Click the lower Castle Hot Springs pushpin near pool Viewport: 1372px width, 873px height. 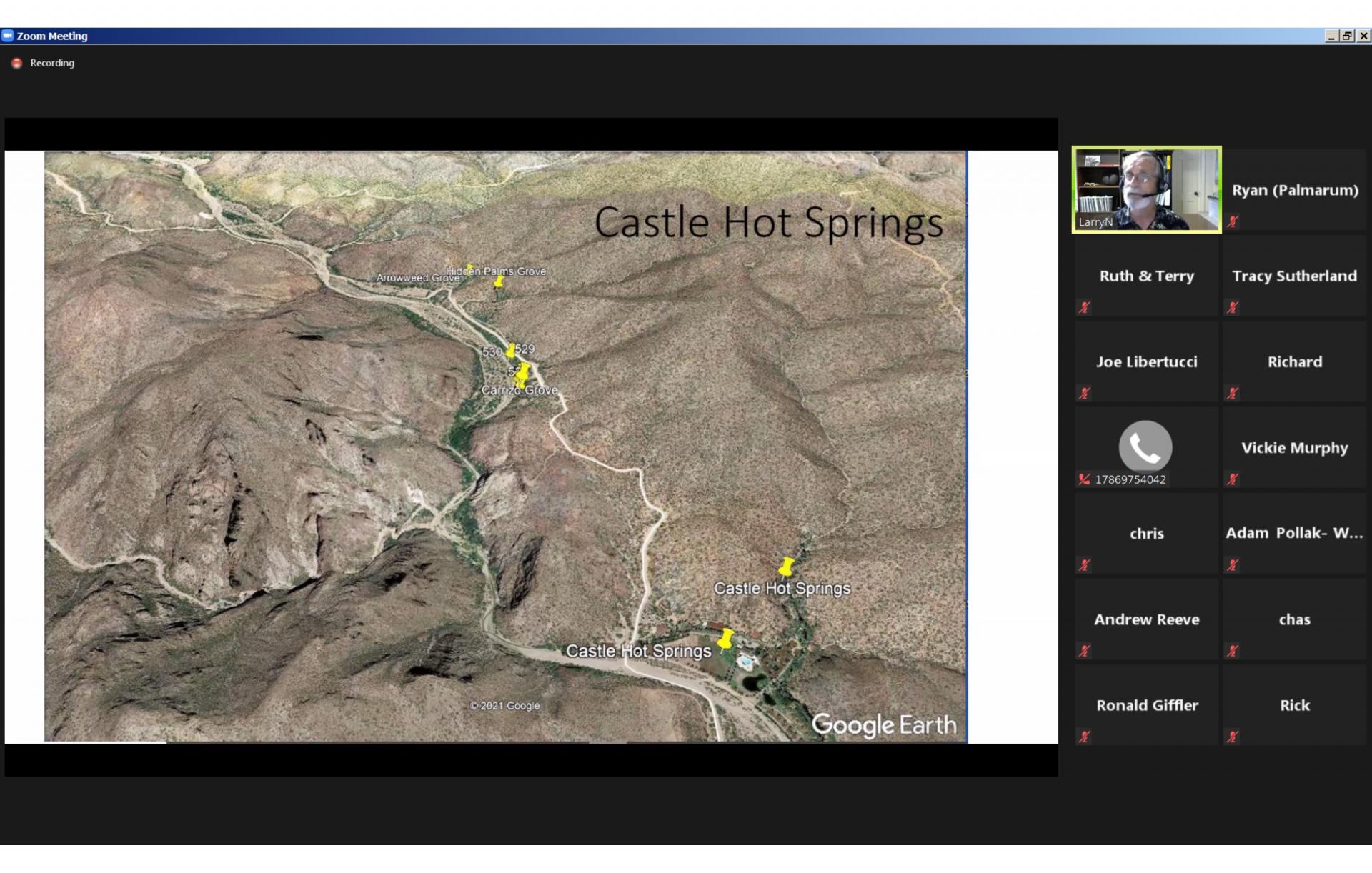click(x=726, y=639)
